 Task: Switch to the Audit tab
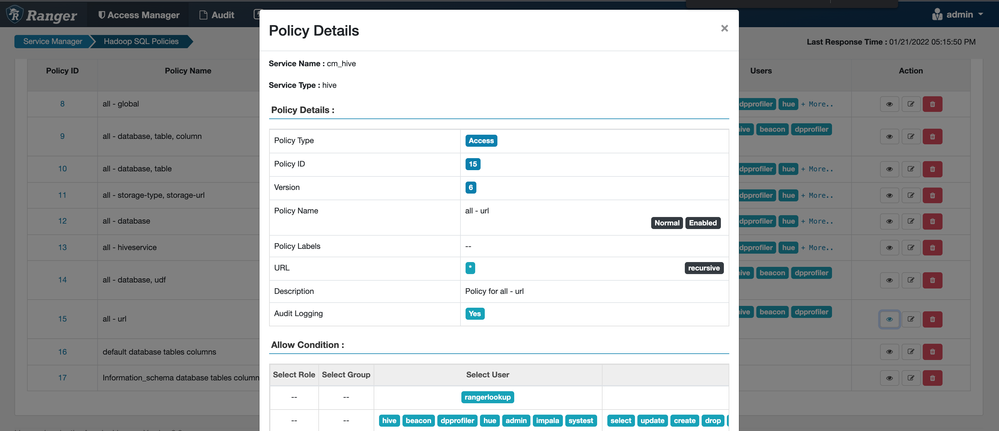(x=217, y=15)
